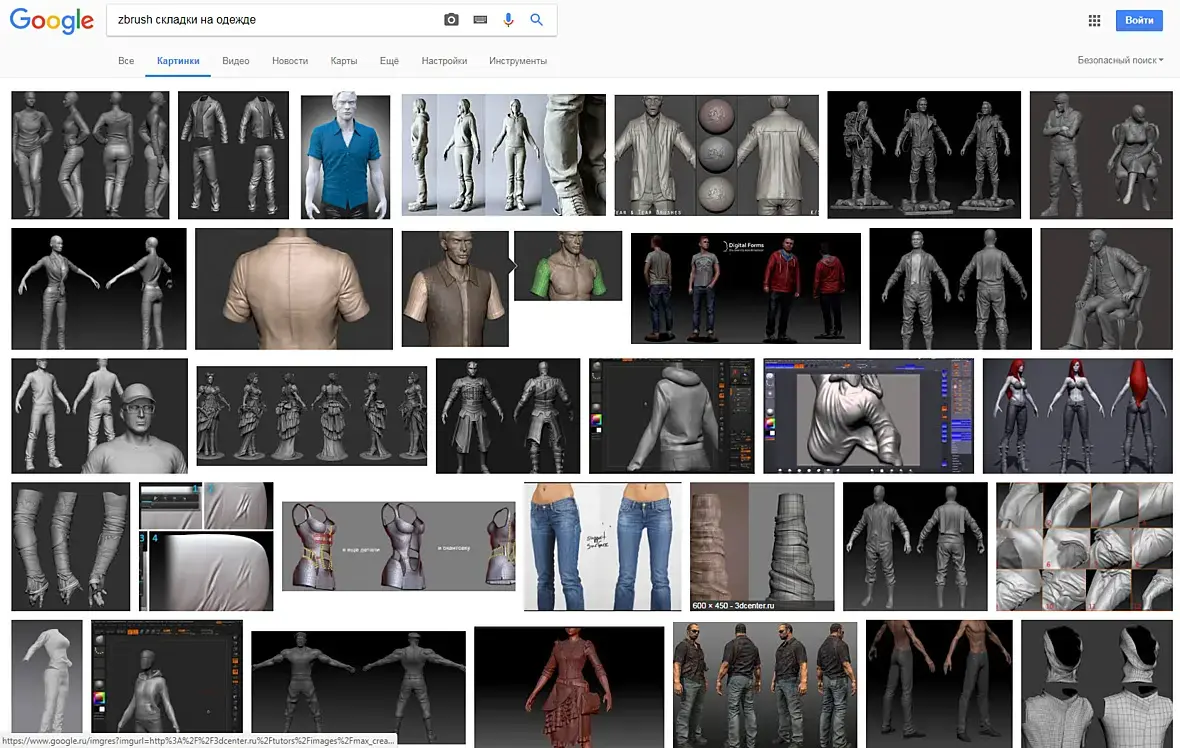This screenshot has width=1180, height=748.
Task: Open six Victorian dress figures image
Action: click(x=312, y=415)
